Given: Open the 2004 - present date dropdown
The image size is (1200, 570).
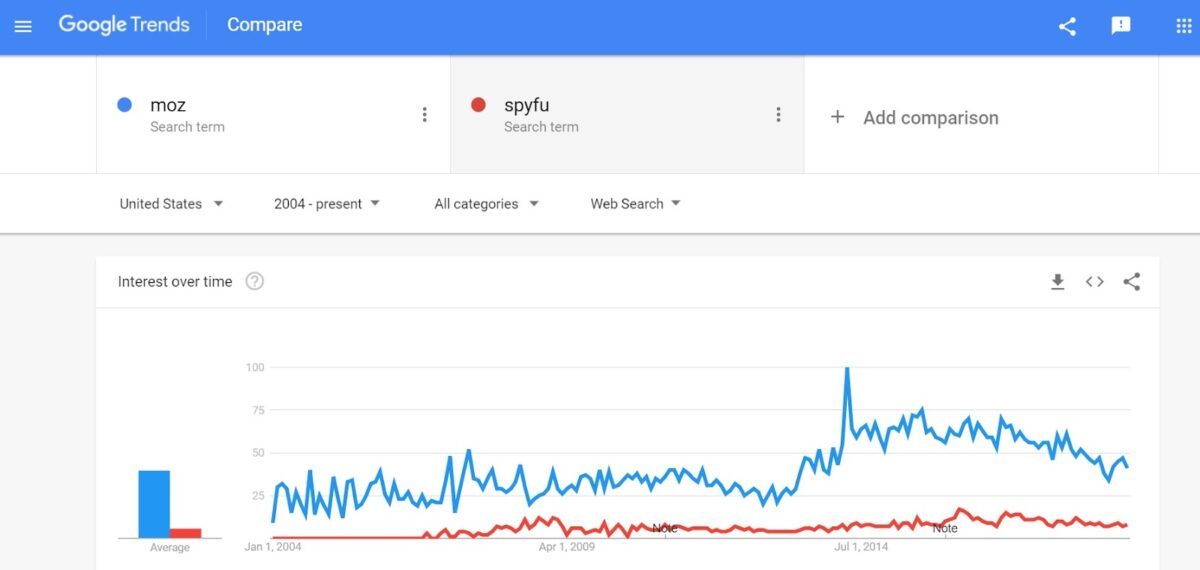Looking at the screenshot, I should tap(327, 204).
